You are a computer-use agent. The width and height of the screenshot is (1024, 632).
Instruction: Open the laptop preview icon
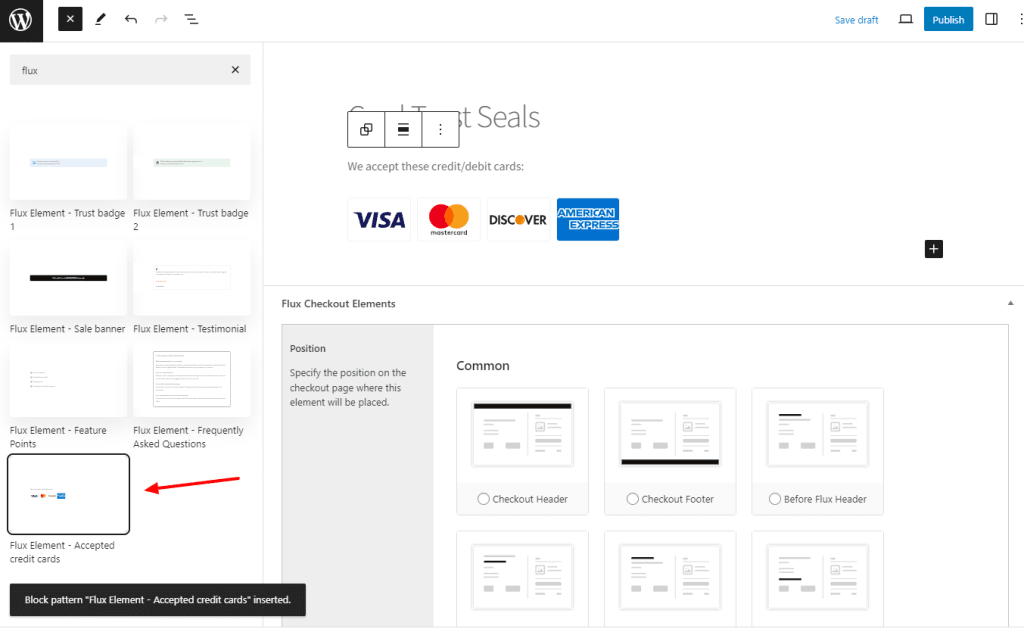[905, 19]
